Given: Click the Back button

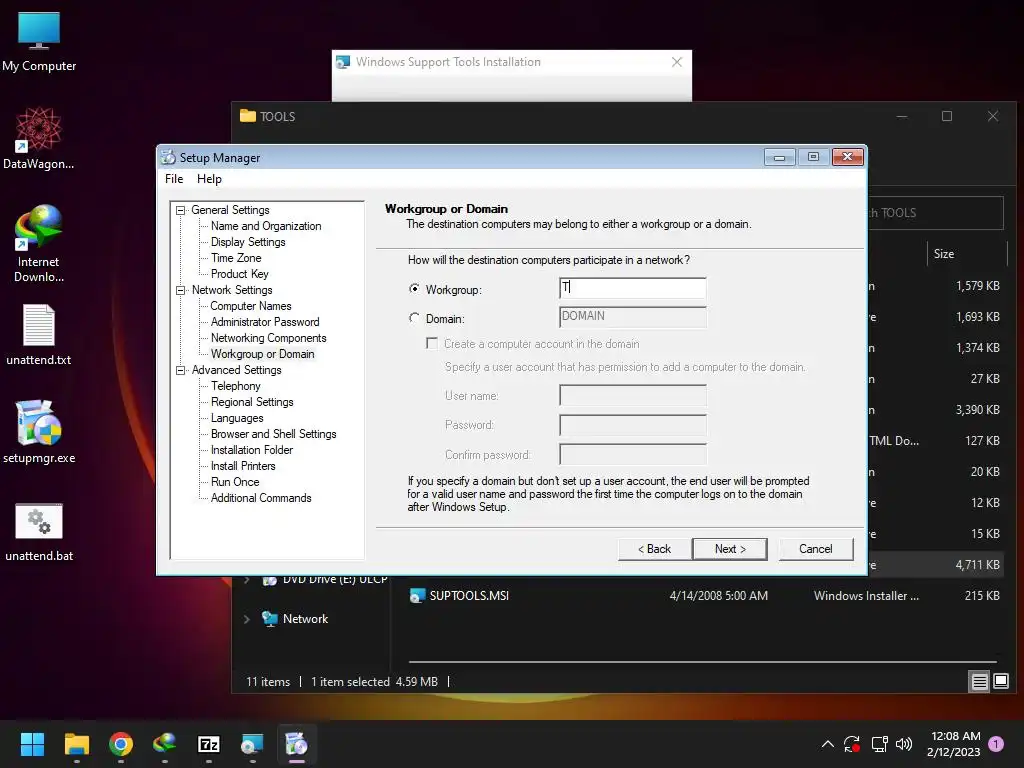Looking at the screenshot, I should point(654,549).
